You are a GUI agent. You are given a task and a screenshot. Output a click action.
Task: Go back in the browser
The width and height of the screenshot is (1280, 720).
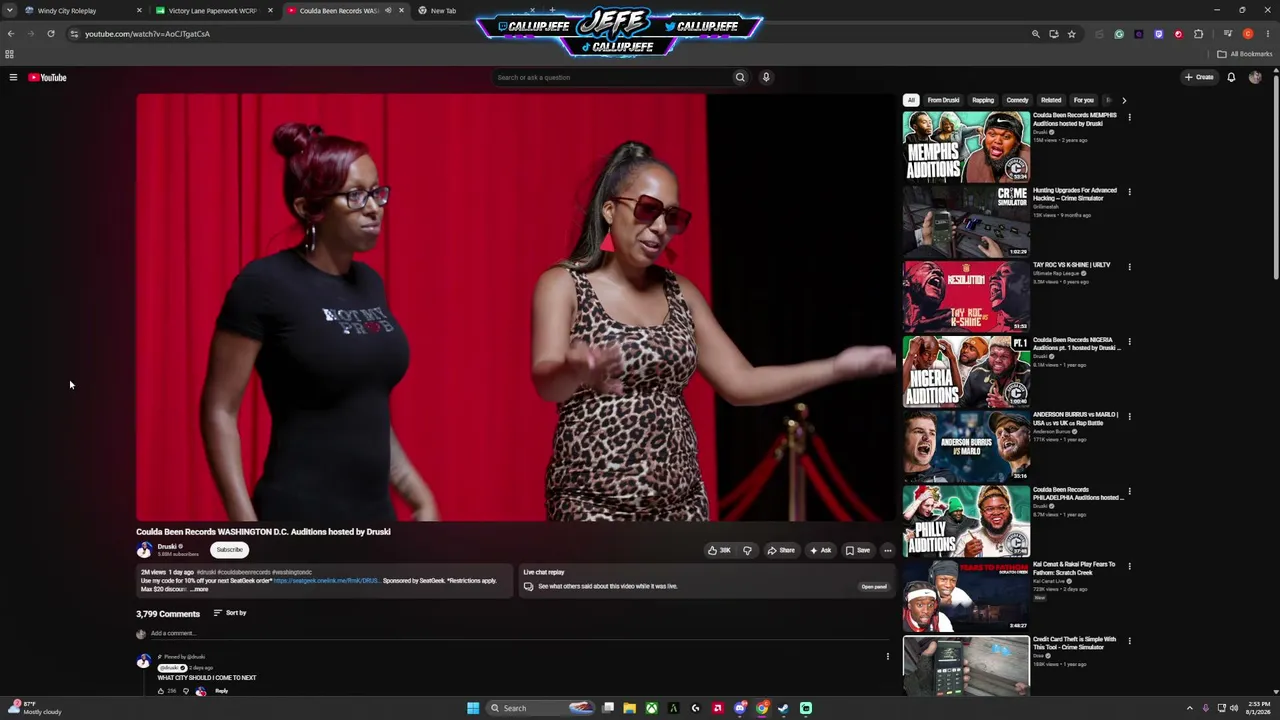click(x=11, y=34)
